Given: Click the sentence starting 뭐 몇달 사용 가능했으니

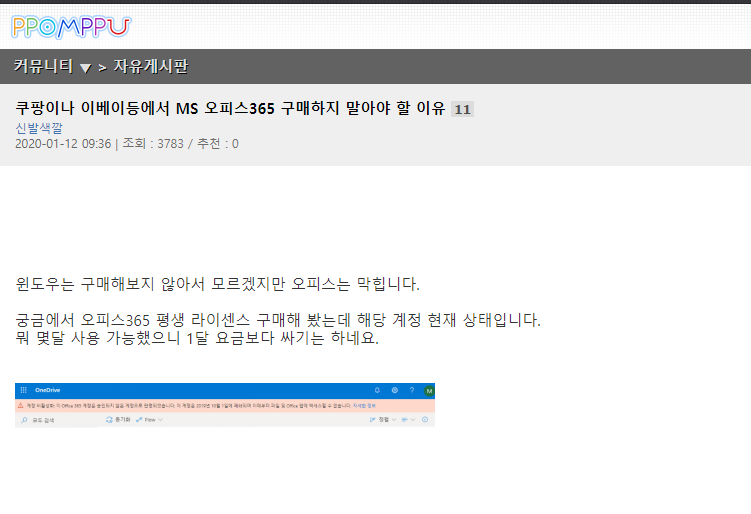Looking at the screenshot, I should pos(197,338).
